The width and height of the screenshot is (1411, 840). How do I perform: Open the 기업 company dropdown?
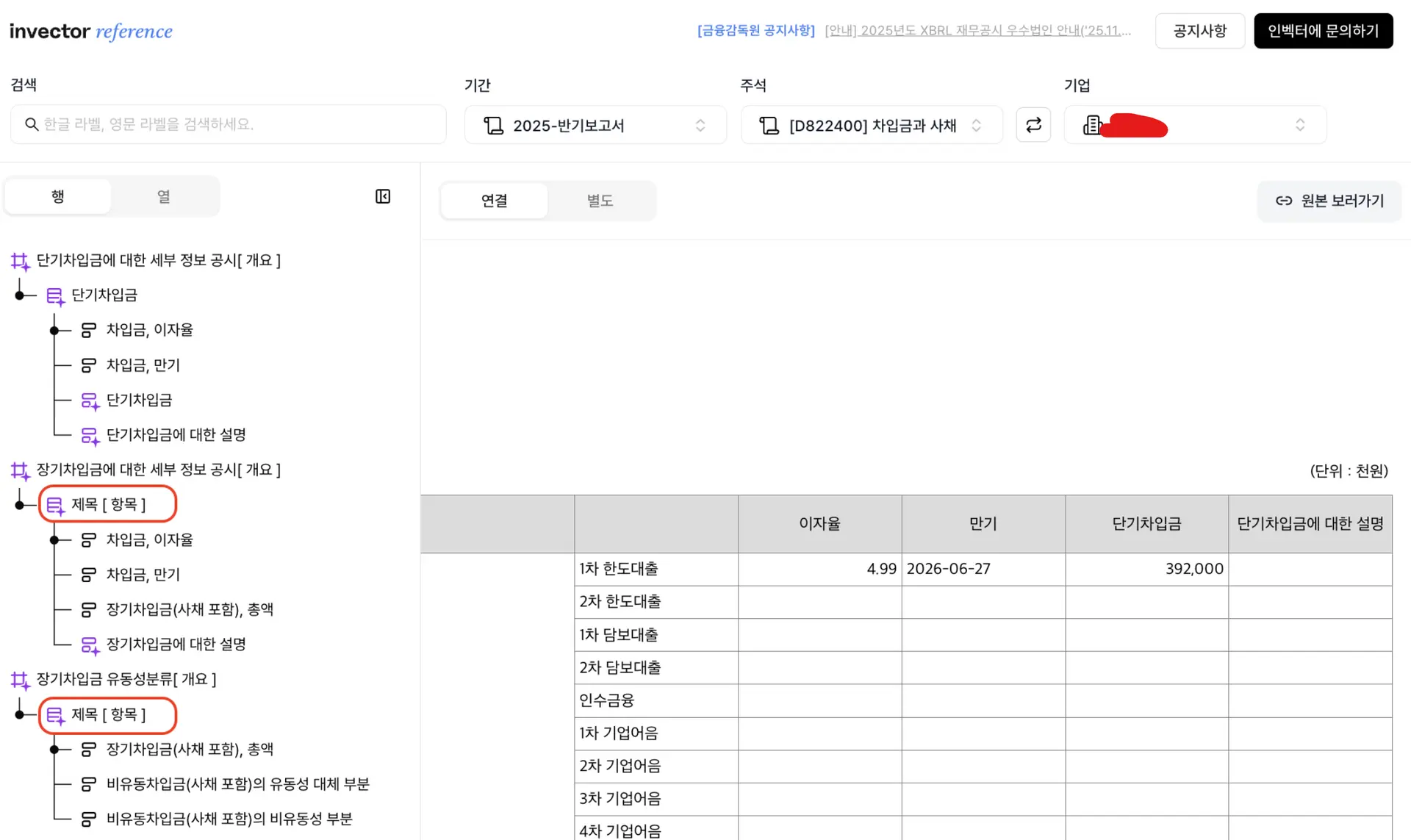pos(1194,125)
